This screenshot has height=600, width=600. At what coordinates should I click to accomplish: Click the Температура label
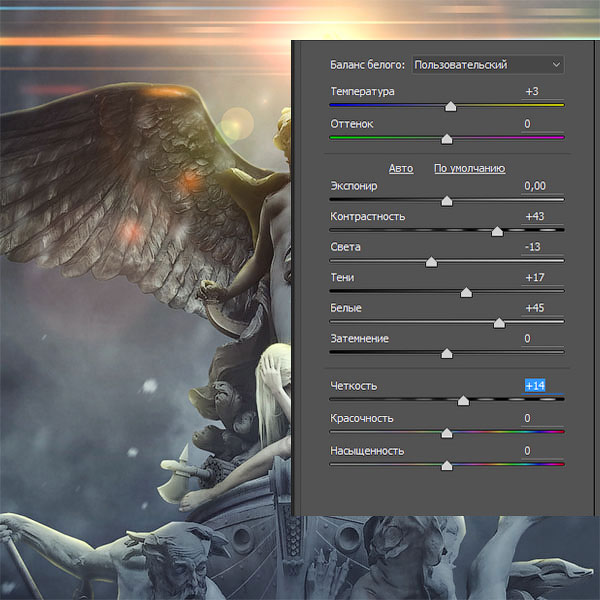(362, 92)
